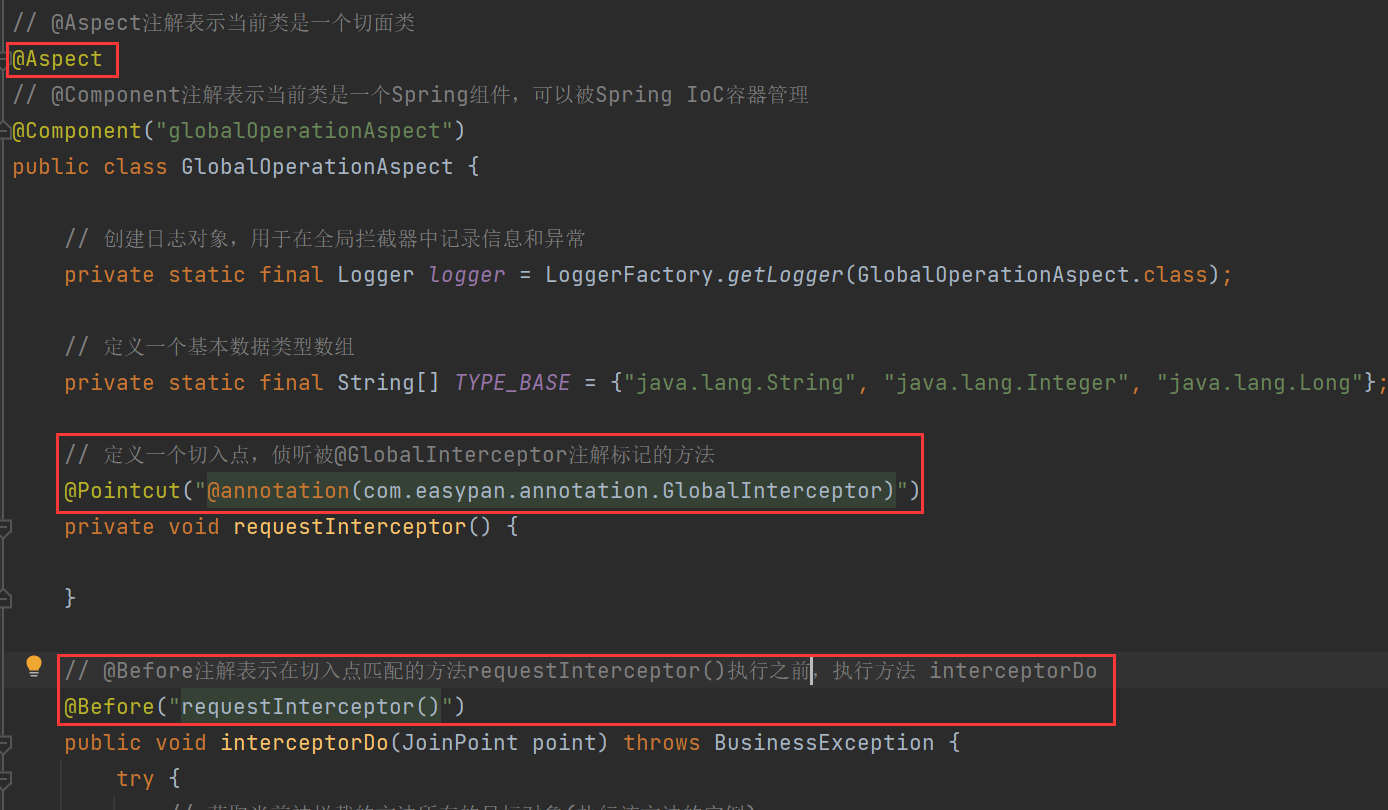This screenshot has width=1388, height=810.
Task: Click the @Component annotation in code
Action: click(x=77, y=131)
